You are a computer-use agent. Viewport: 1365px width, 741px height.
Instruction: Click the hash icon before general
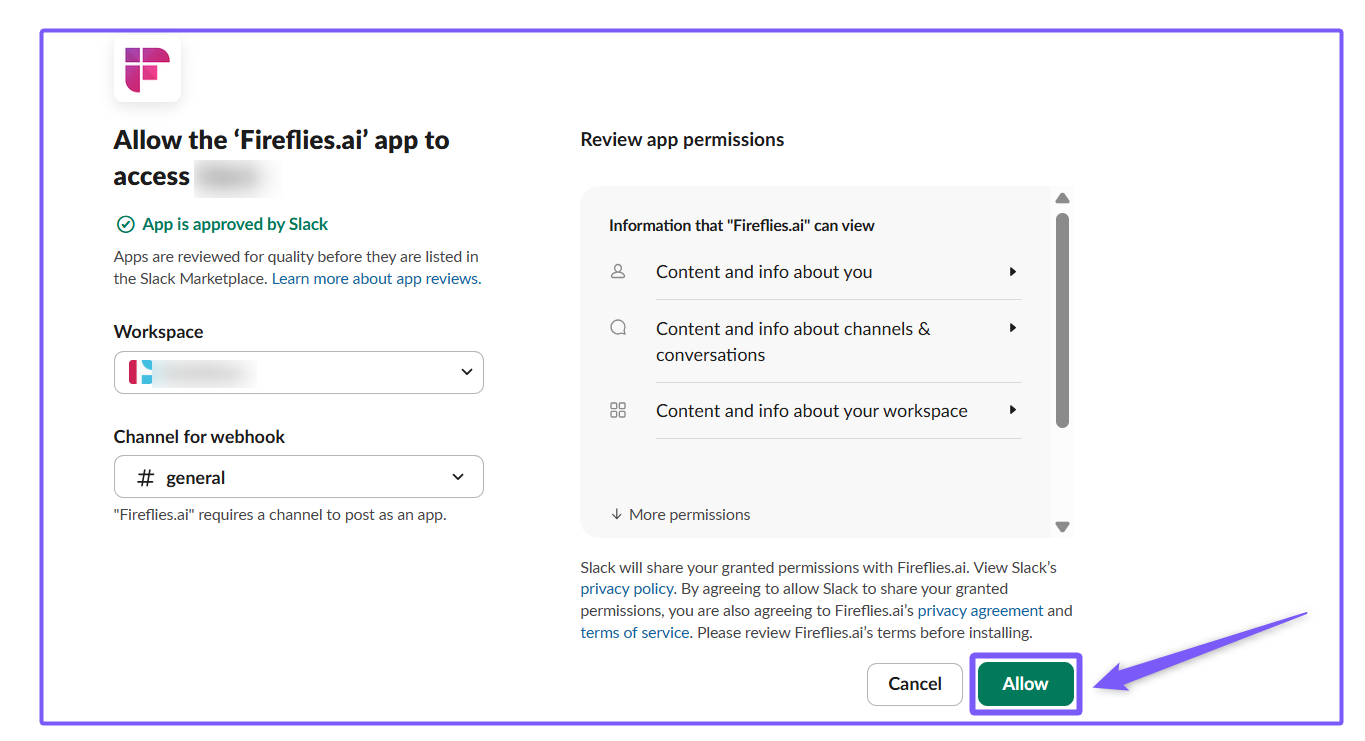coord(146,478)
